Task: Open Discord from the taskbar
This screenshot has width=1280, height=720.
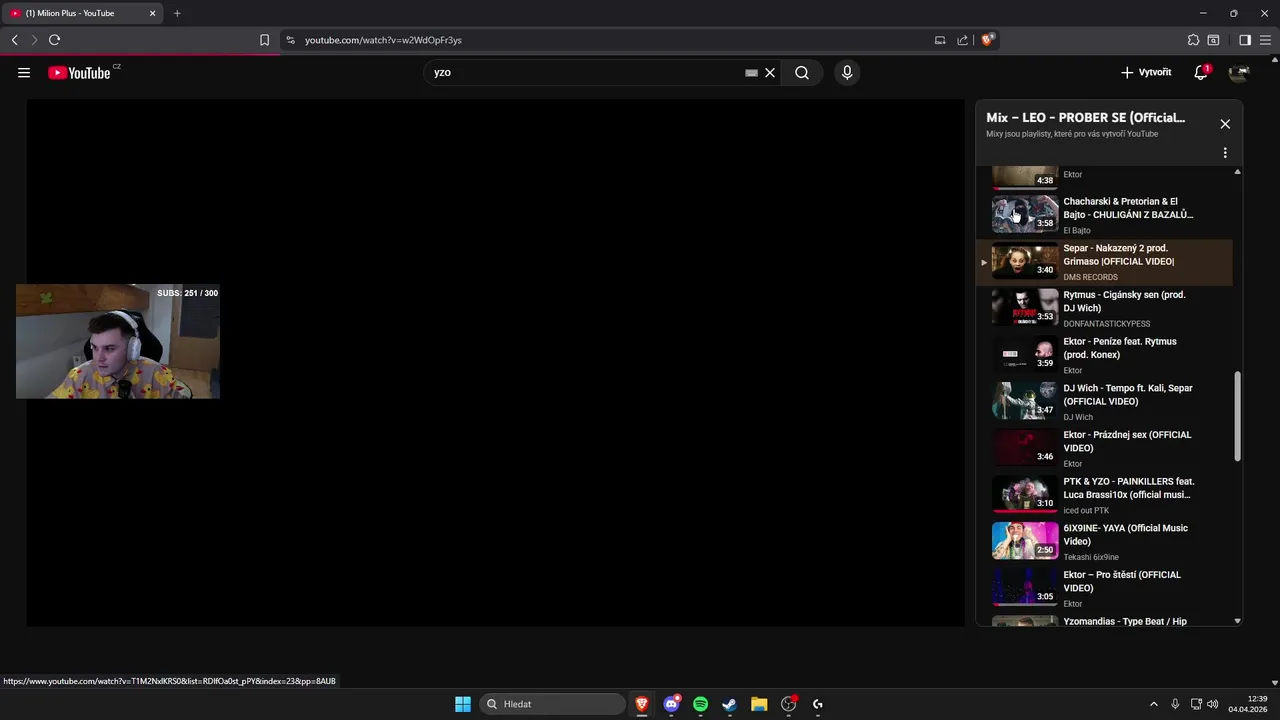Action: pyautogui.click(x=672, y=704)
